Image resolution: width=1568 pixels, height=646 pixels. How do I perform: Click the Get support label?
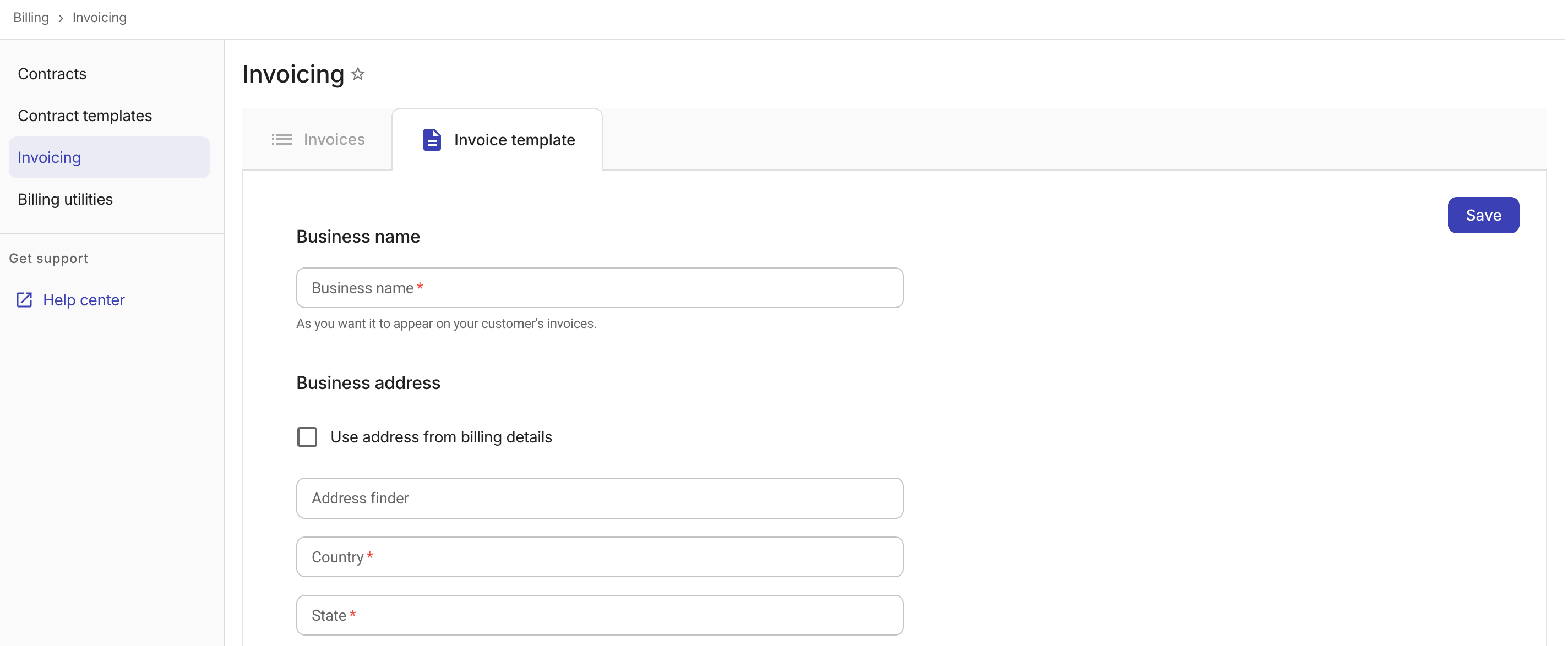pos(48,259)
